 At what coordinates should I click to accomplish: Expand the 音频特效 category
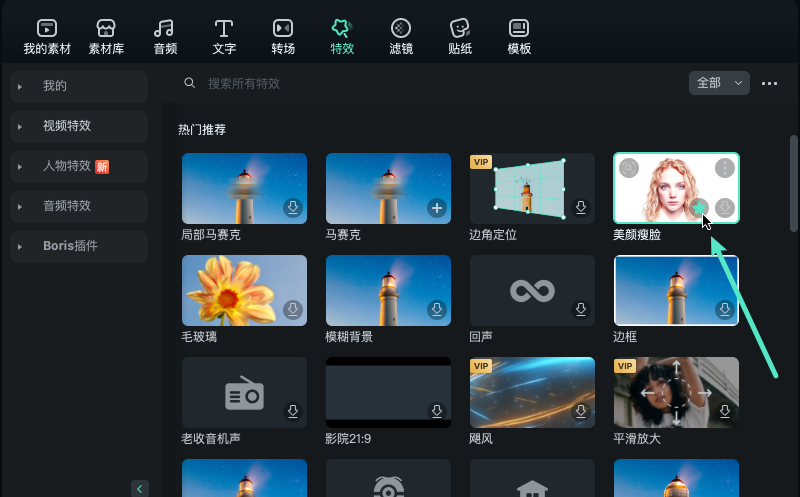point(79,206)
